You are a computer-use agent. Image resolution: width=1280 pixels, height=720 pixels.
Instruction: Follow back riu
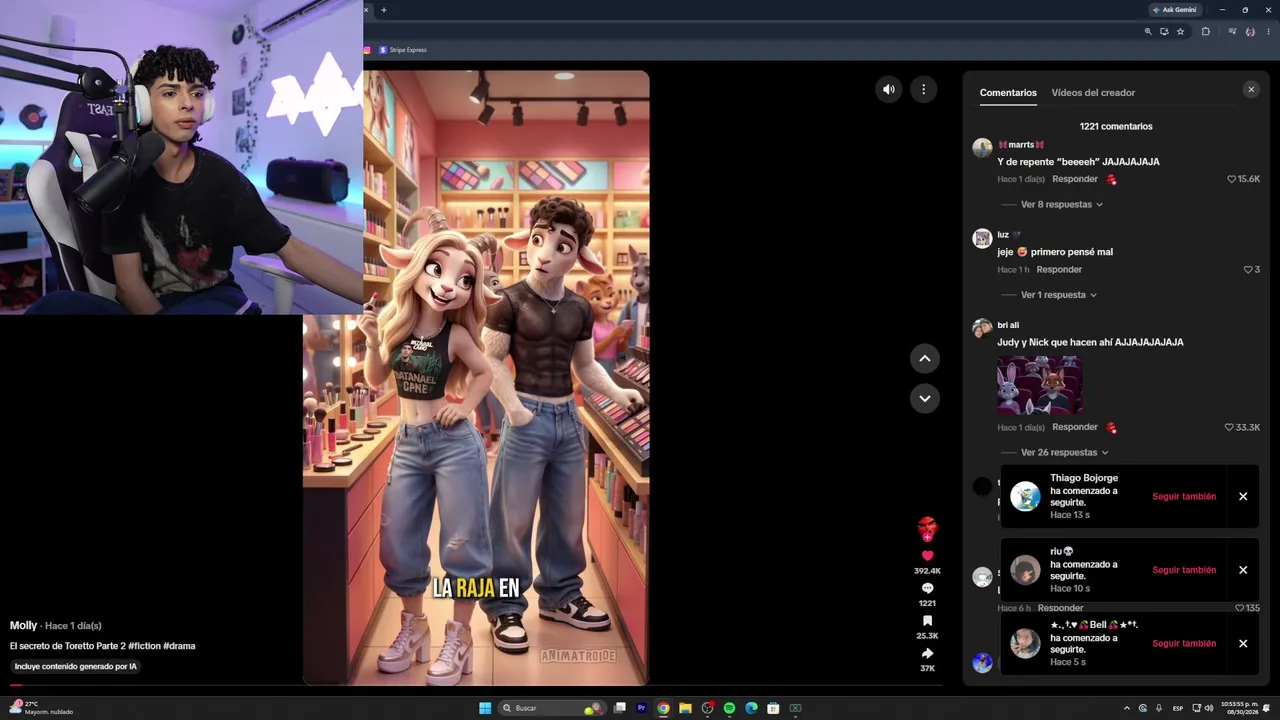coord(1184,570)
